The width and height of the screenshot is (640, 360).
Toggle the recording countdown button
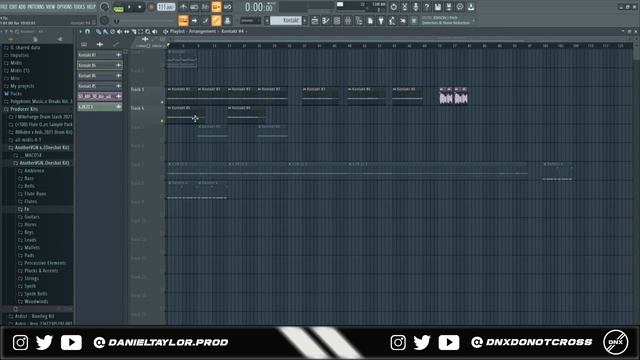point(205,7)
